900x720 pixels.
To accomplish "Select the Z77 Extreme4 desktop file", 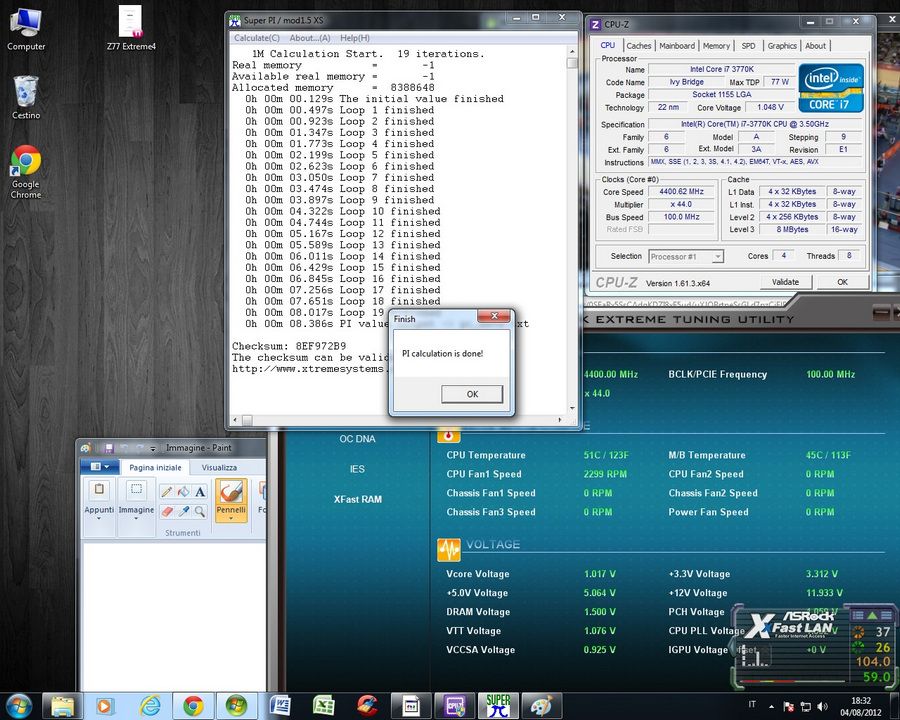I will pyautogui.click(x=131, y=29).
